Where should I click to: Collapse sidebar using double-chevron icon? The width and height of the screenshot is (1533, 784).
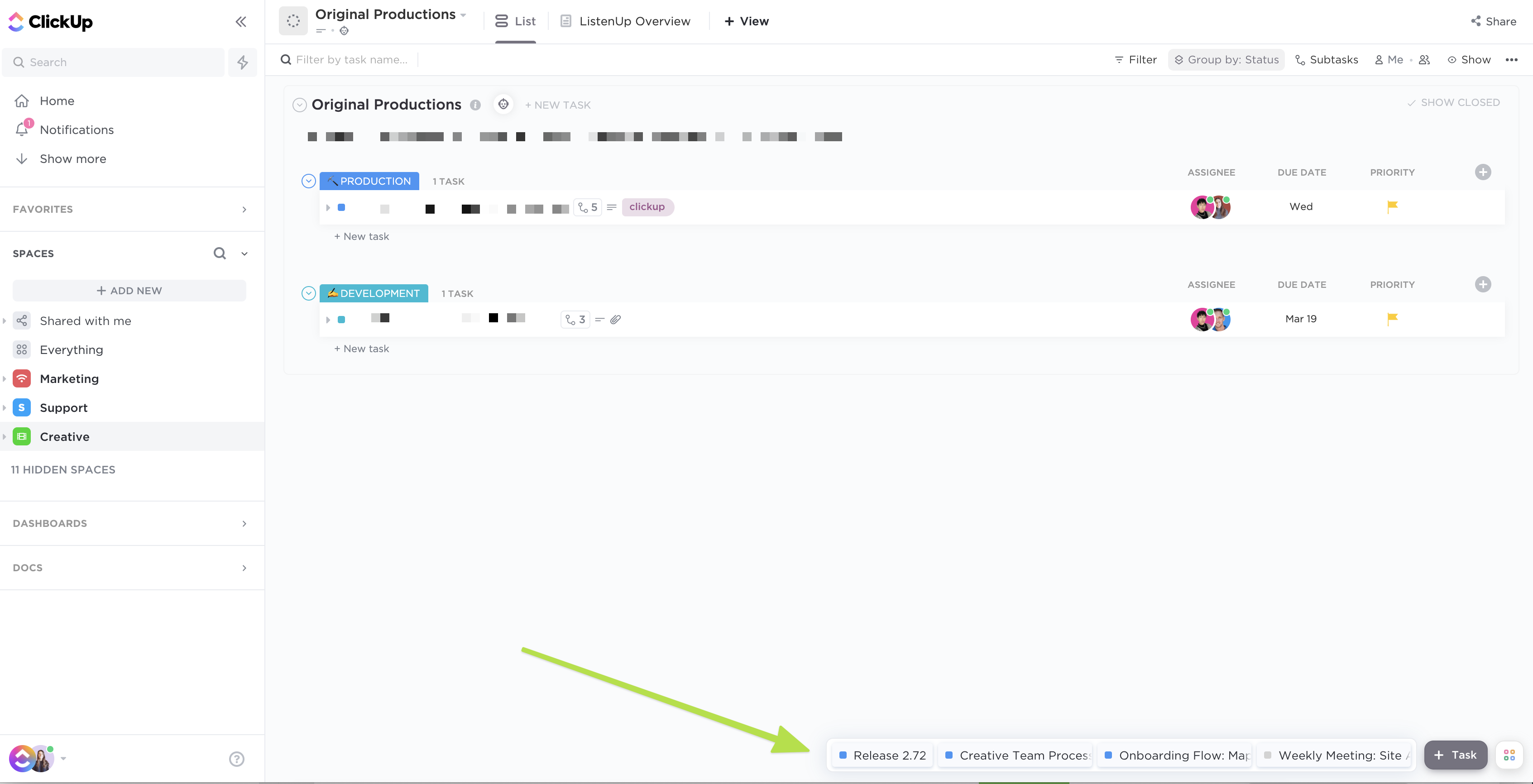coord(240,22)
